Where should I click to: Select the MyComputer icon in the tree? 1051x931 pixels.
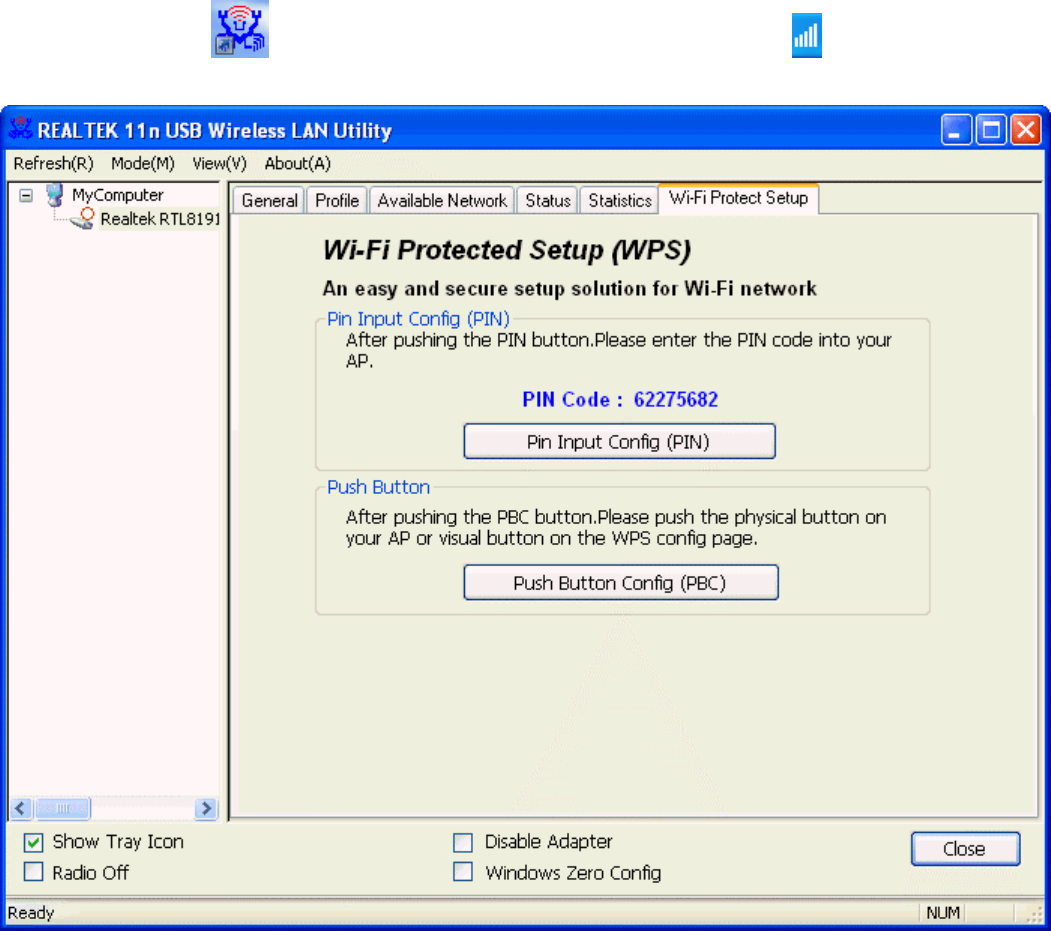pos(55,195)
